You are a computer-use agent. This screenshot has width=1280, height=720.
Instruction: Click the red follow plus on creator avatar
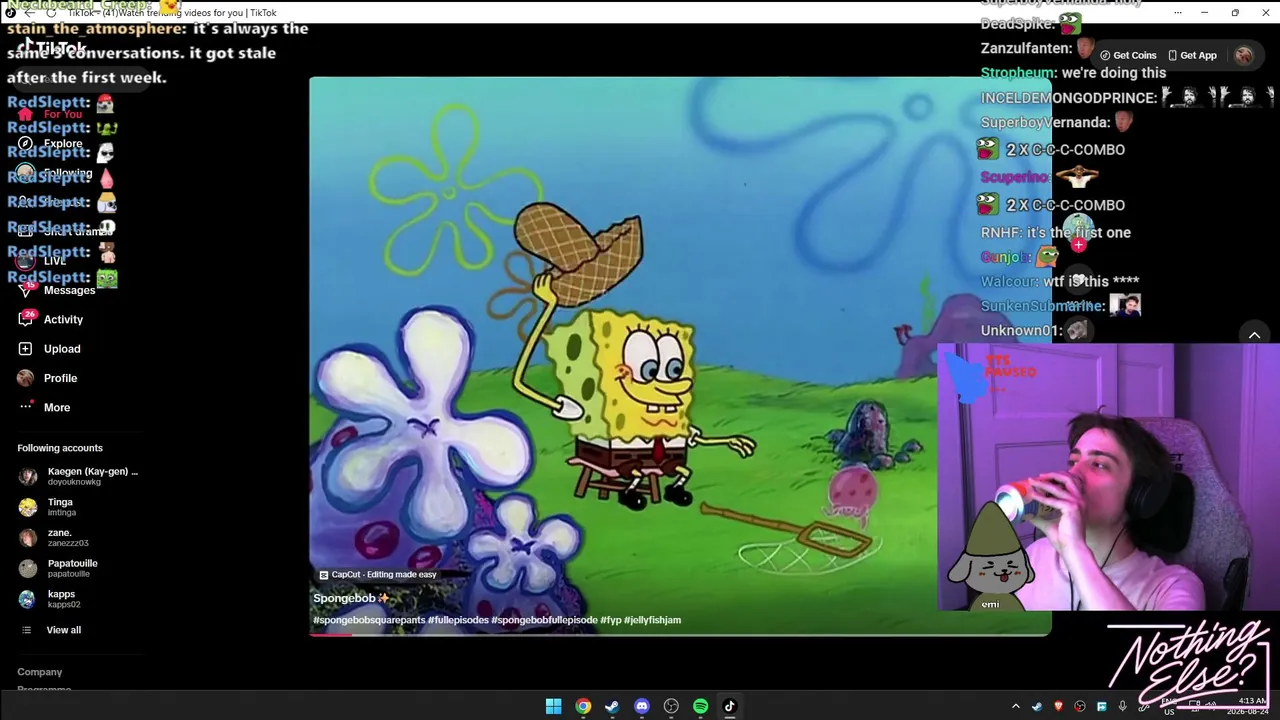[x=1078, y=245]
